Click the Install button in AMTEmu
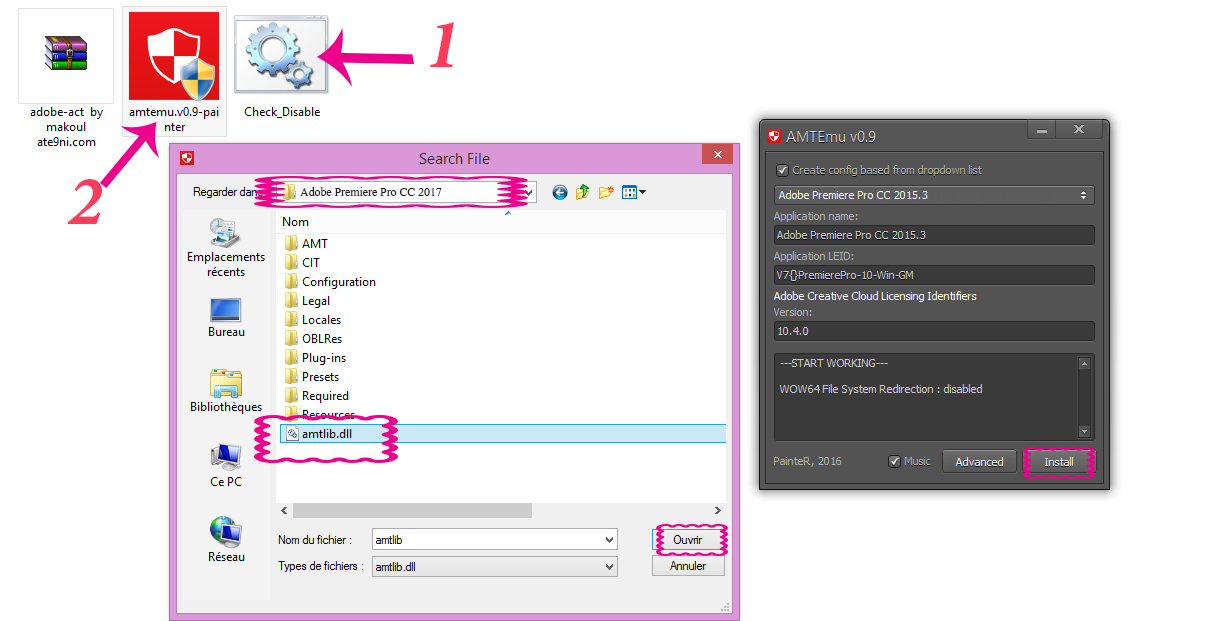Viewport: 1205px width, 621px height. [x=1059, y=462]
